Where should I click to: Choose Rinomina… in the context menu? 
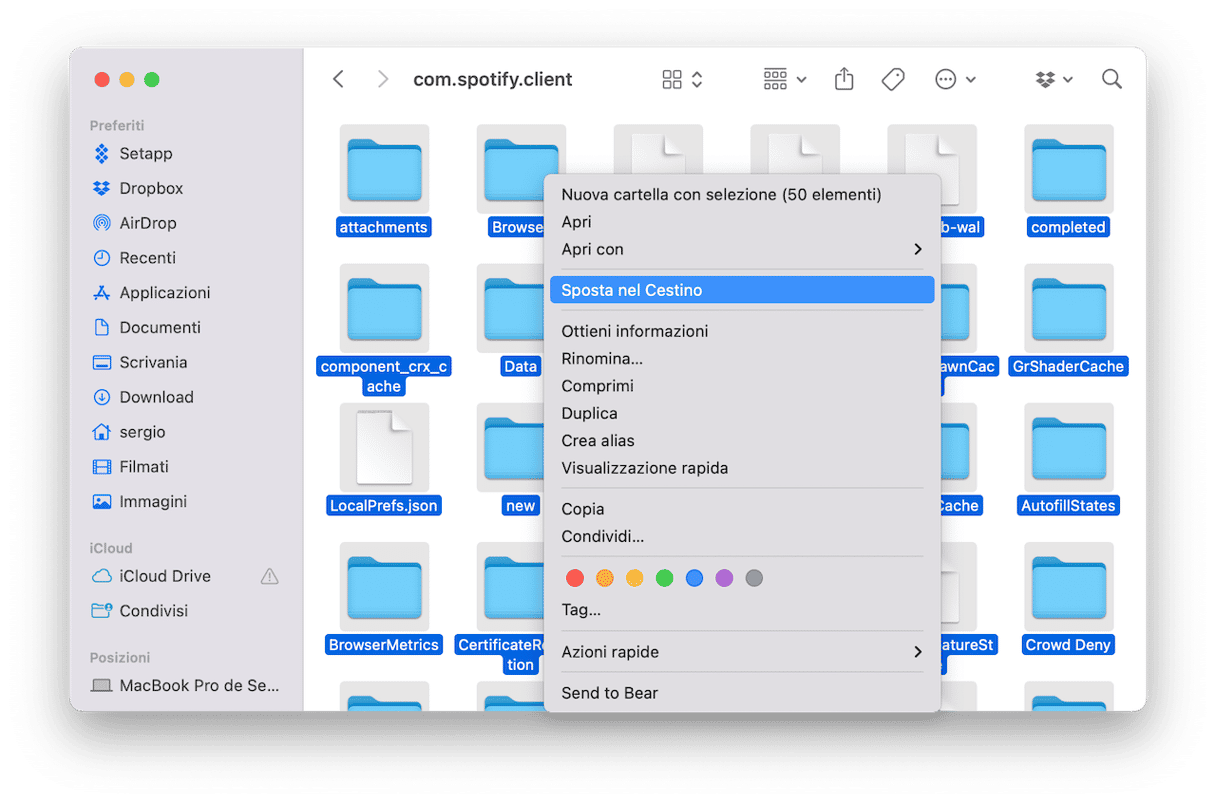742,358
